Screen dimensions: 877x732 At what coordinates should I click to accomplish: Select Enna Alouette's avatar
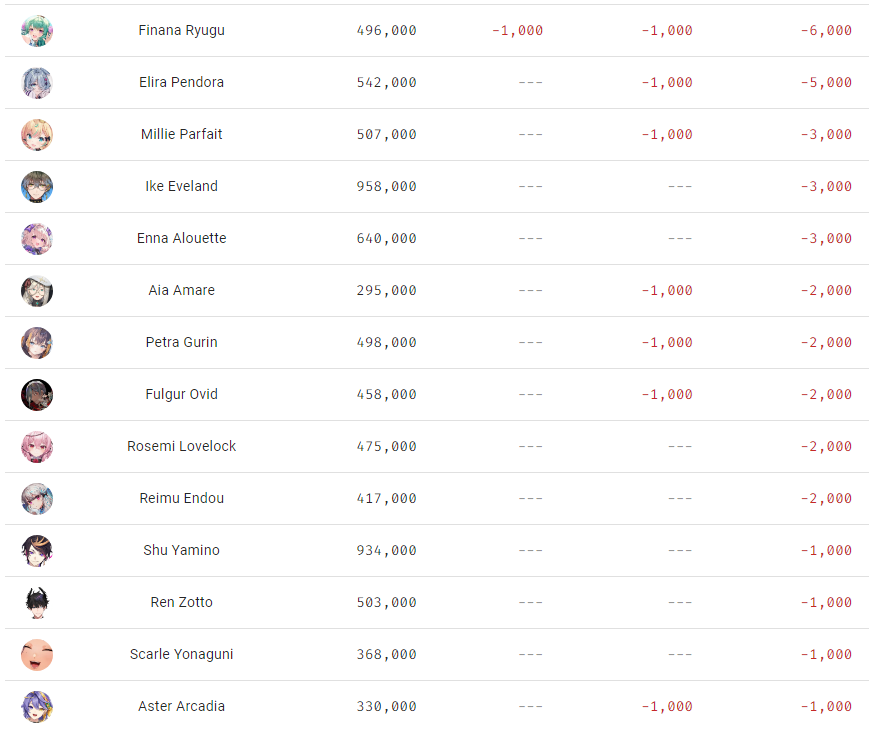(x=37, y=239)
